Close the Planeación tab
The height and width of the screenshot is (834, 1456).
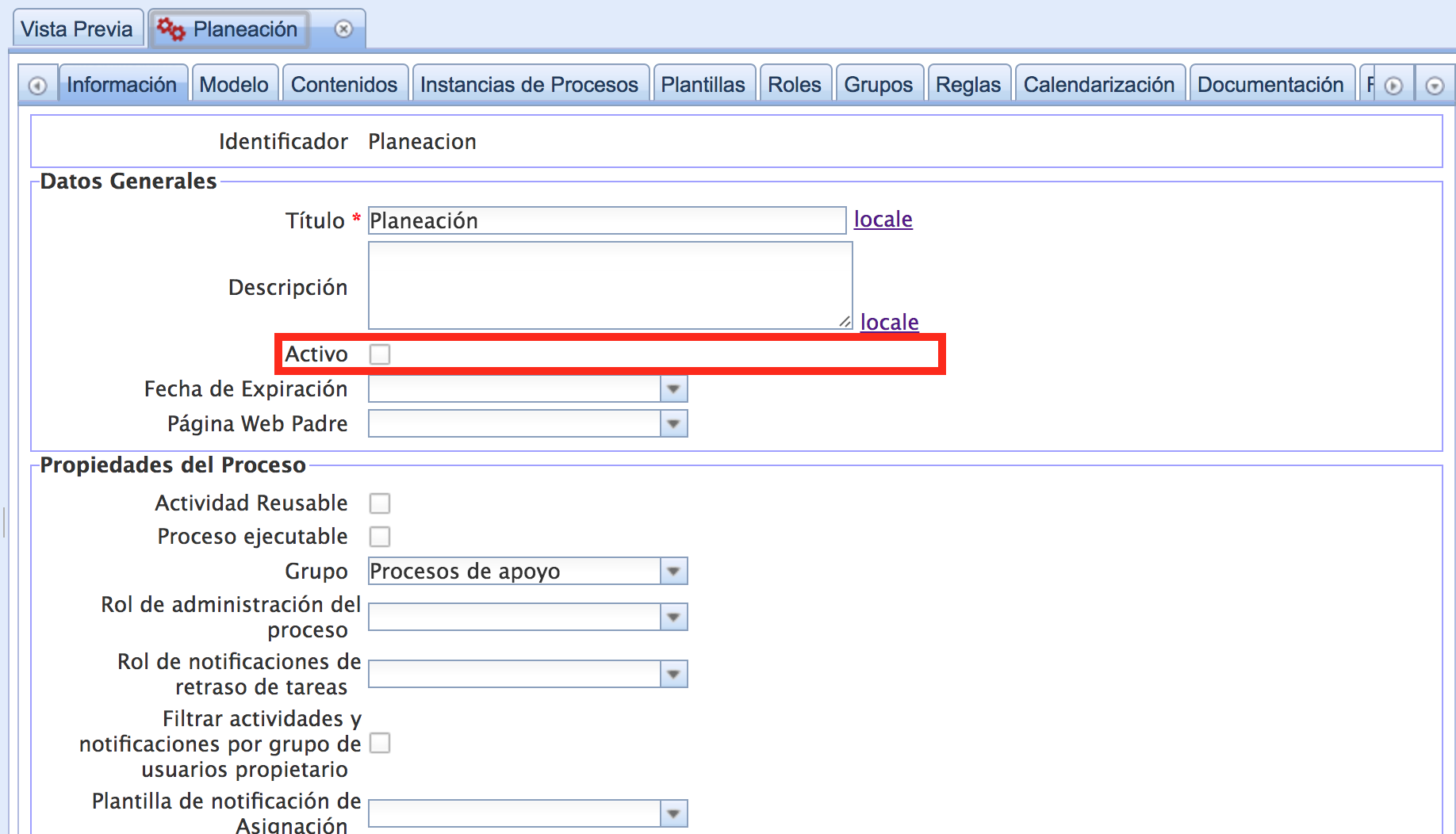343,29
